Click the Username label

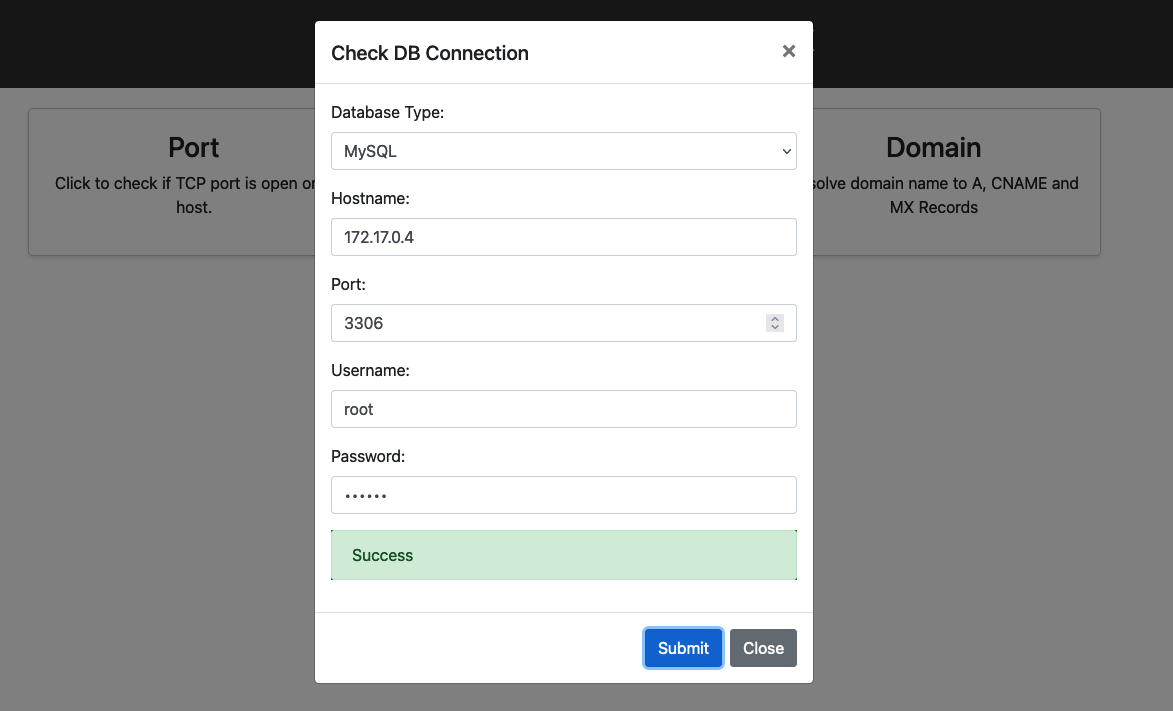(x=370, y=370)
